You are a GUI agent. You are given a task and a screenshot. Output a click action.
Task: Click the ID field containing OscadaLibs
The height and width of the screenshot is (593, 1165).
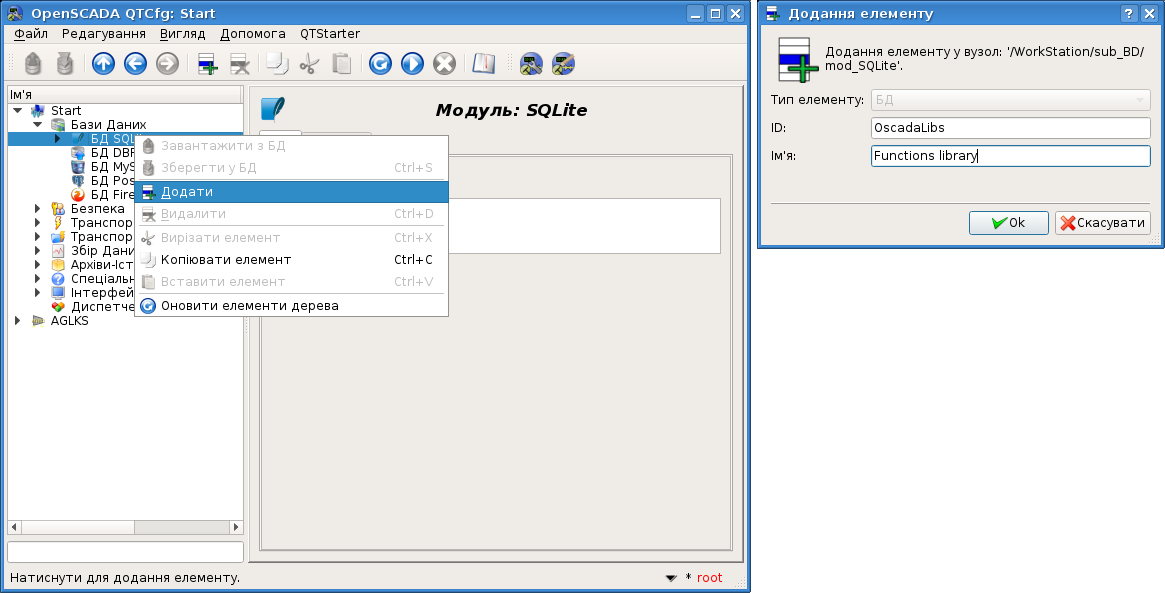[1010, 128]
